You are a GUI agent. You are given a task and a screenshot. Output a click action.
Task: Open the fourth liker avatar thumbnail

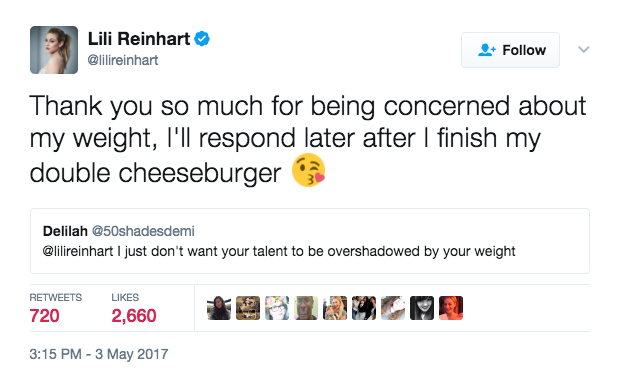point(306,308)
